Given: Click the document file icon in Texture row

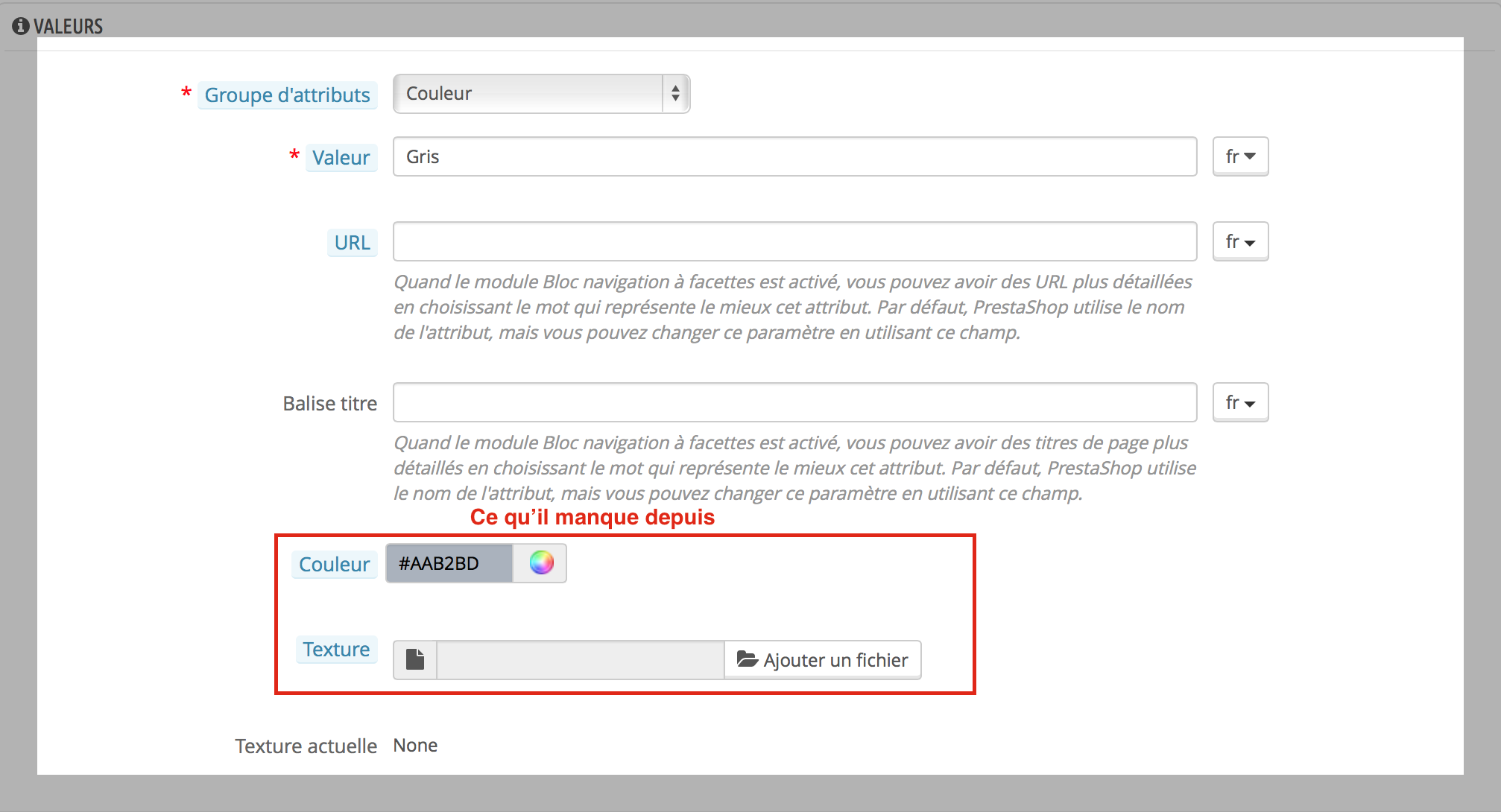Looking at the screenshot, I should pyautogui.click(x=415, y=659).
